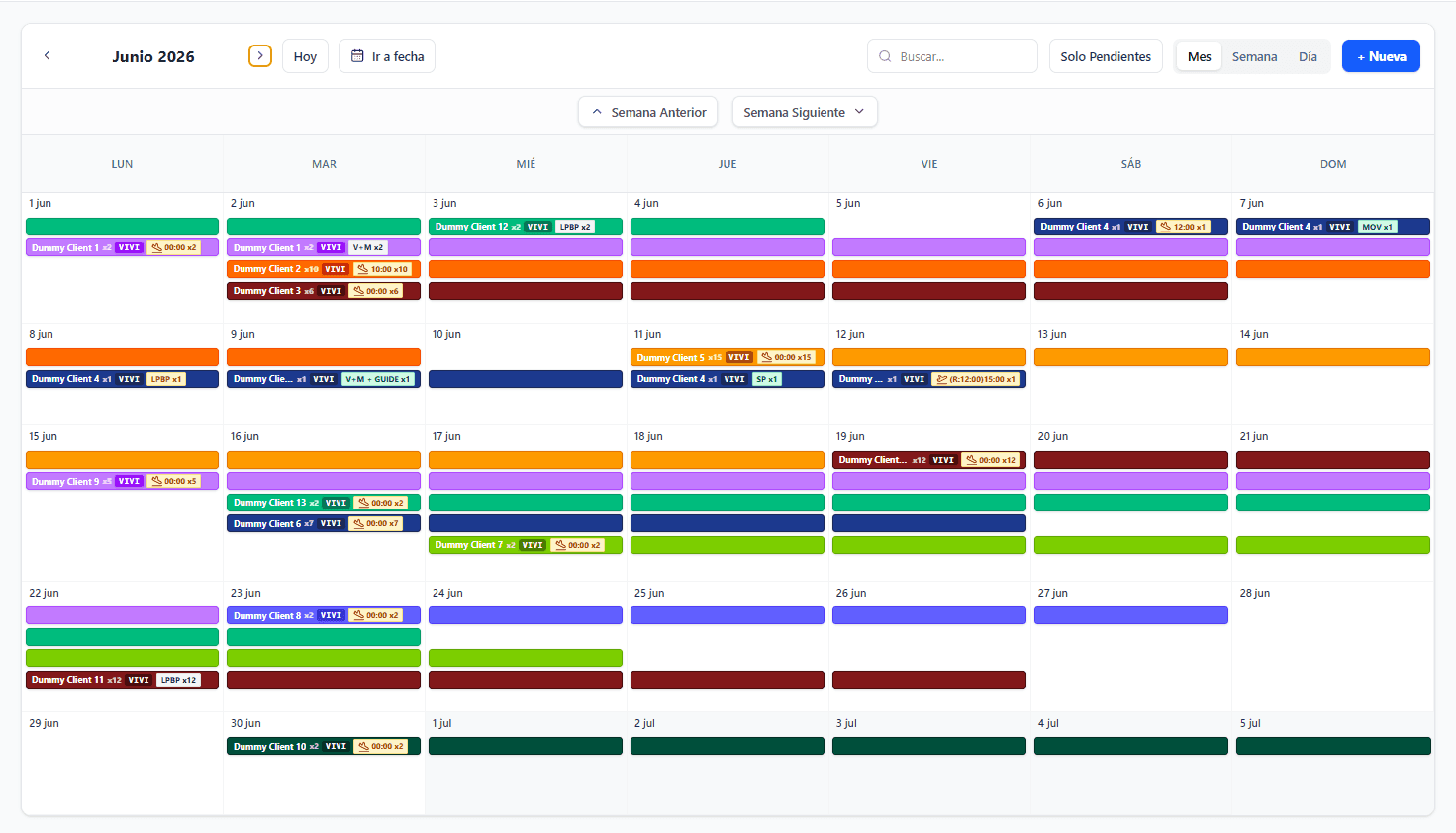
Task: Advance to the next month with the orange arrow
Action: click(x=259, y=56)
